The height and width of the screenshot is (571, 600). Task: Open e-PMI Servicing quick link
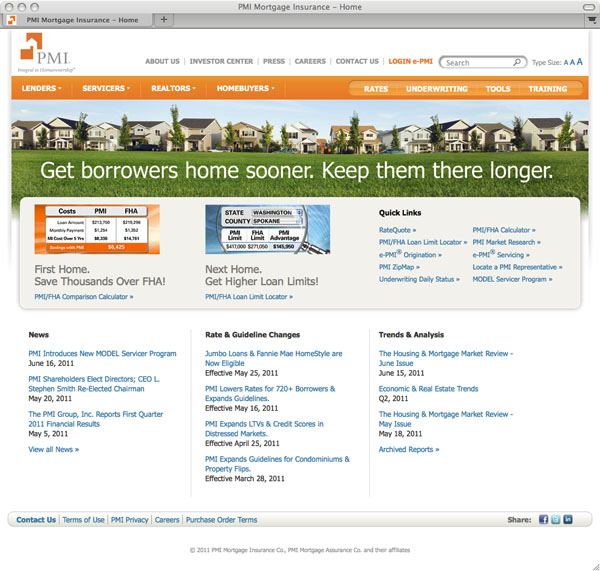click(501, 255)
